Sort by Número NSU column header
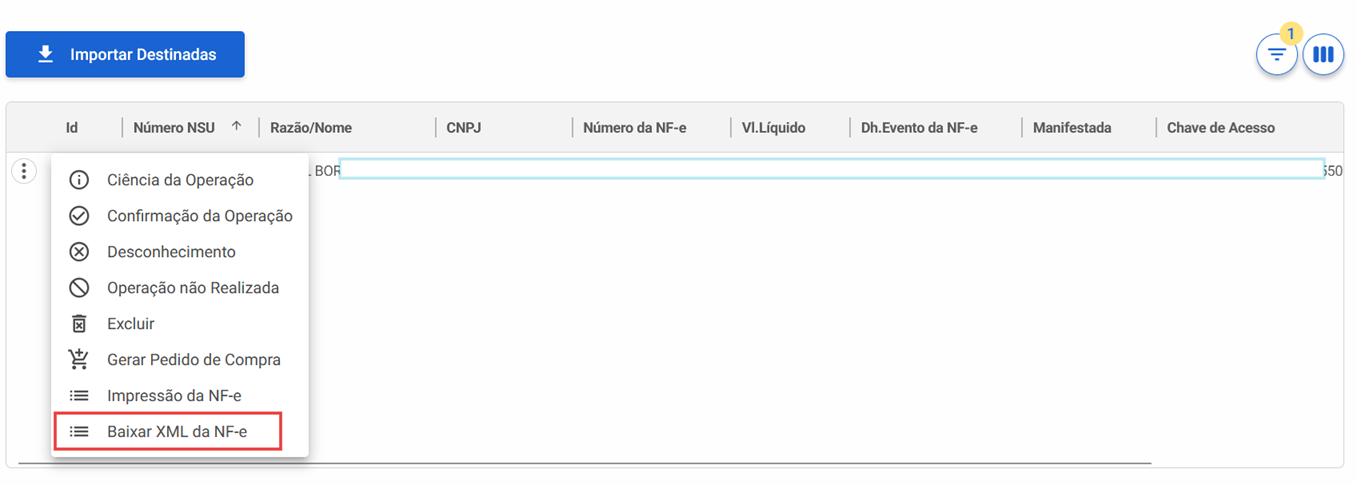Viewport: 1360px width, 485px height. pos(173,128)
